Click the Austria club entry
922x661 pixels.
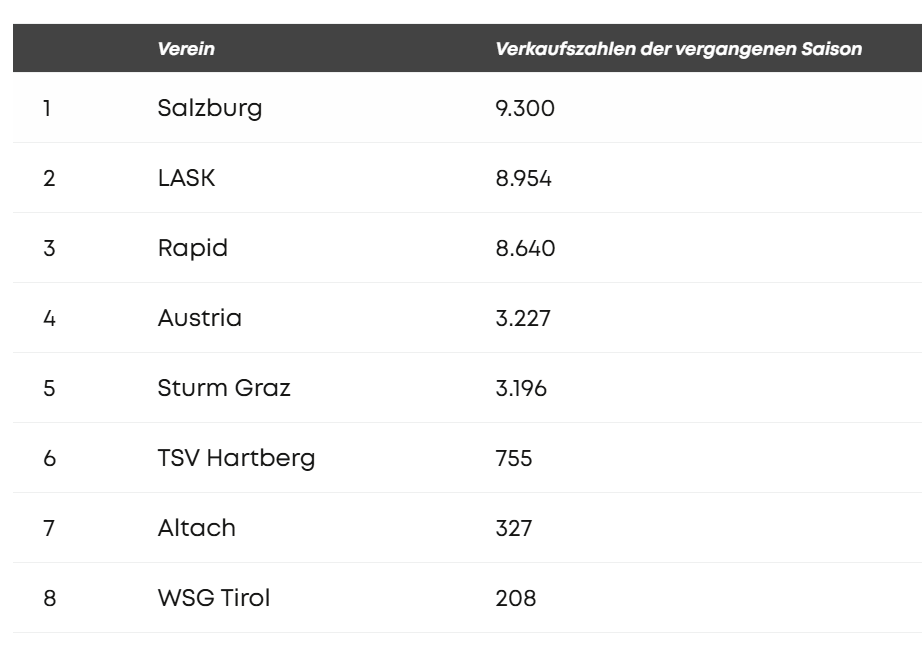coord(199,318)
